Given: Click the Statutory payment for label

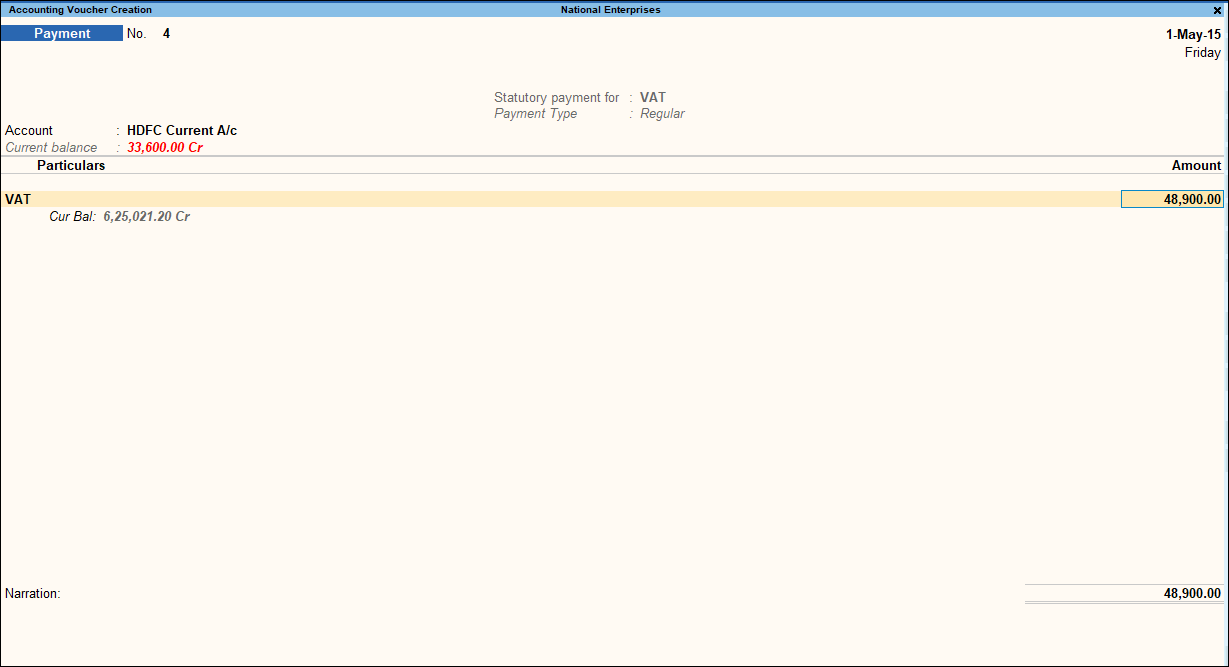Looking at the screenshot, I should pyautogui.click(x=557, y=98).
